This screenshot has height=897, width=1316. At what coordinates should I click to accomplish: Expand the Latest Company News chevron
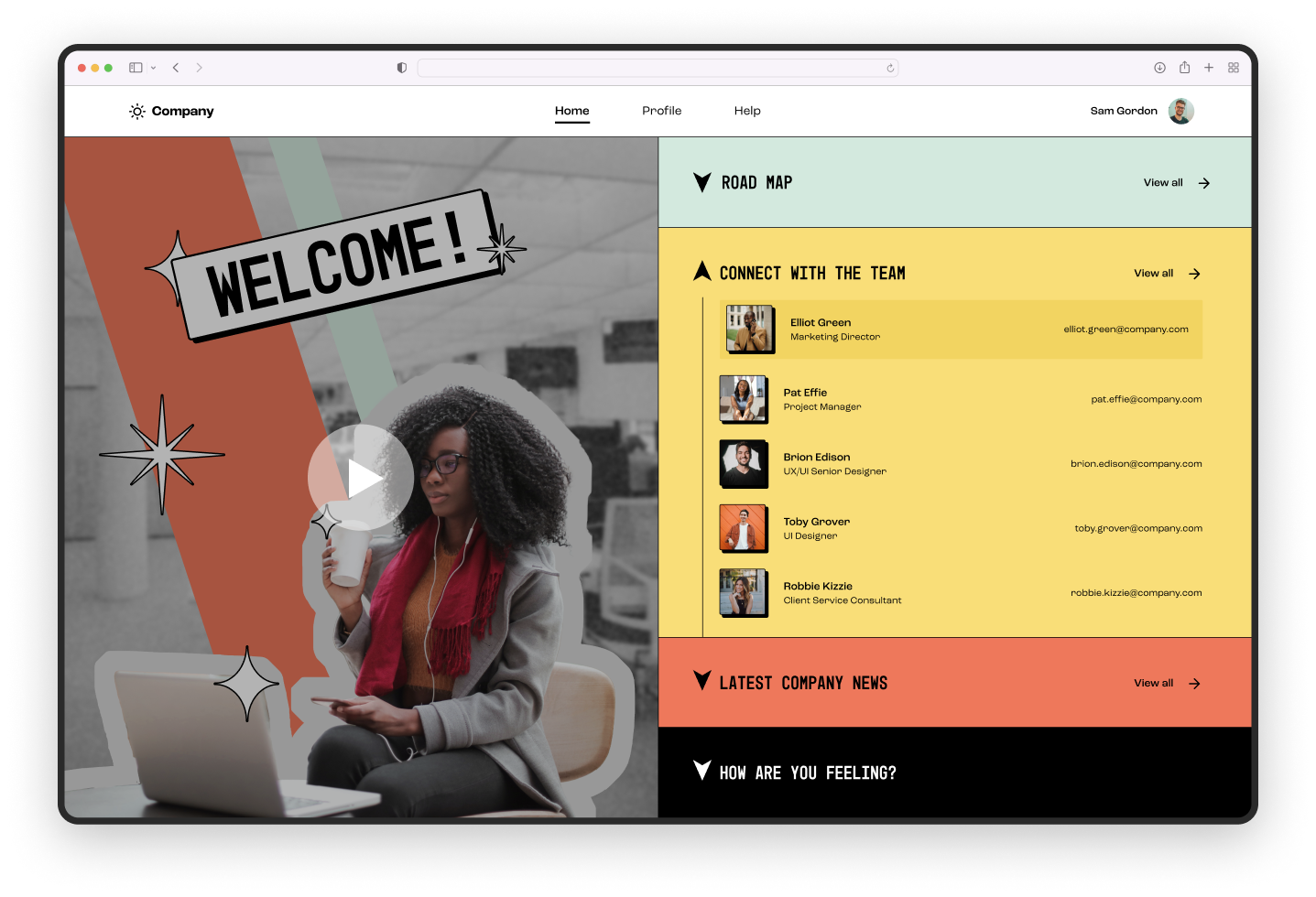(x=702, y=681)
